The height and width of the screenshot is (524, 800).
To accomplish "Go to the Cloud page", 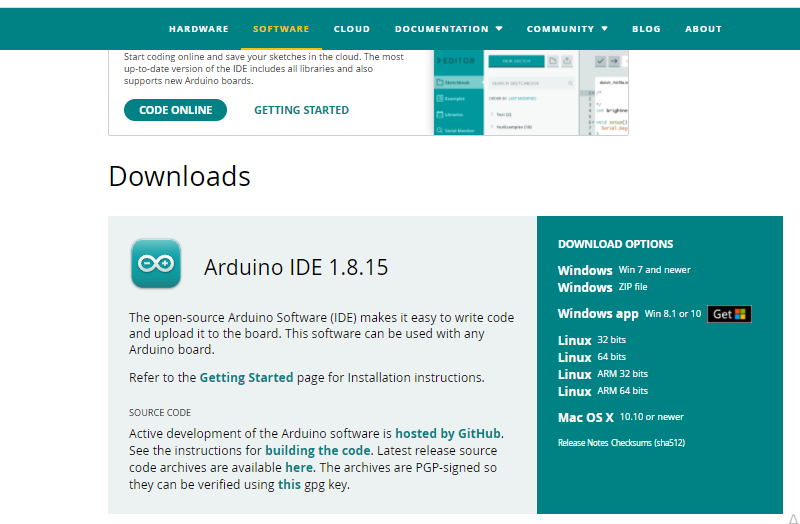I will click(x=352, y=29).
